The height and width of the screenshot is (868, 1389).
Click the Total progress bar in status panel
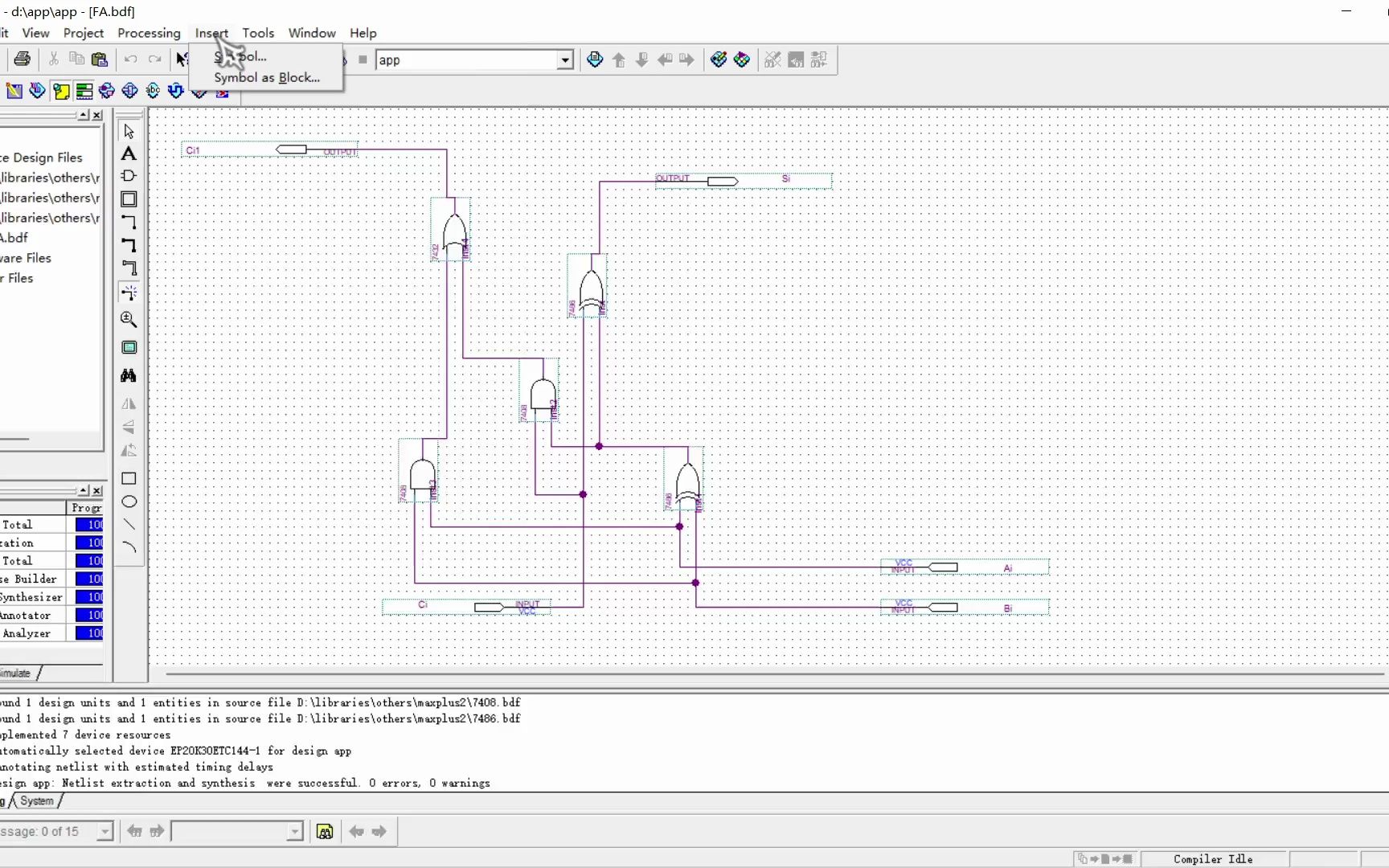pos(89,525)
